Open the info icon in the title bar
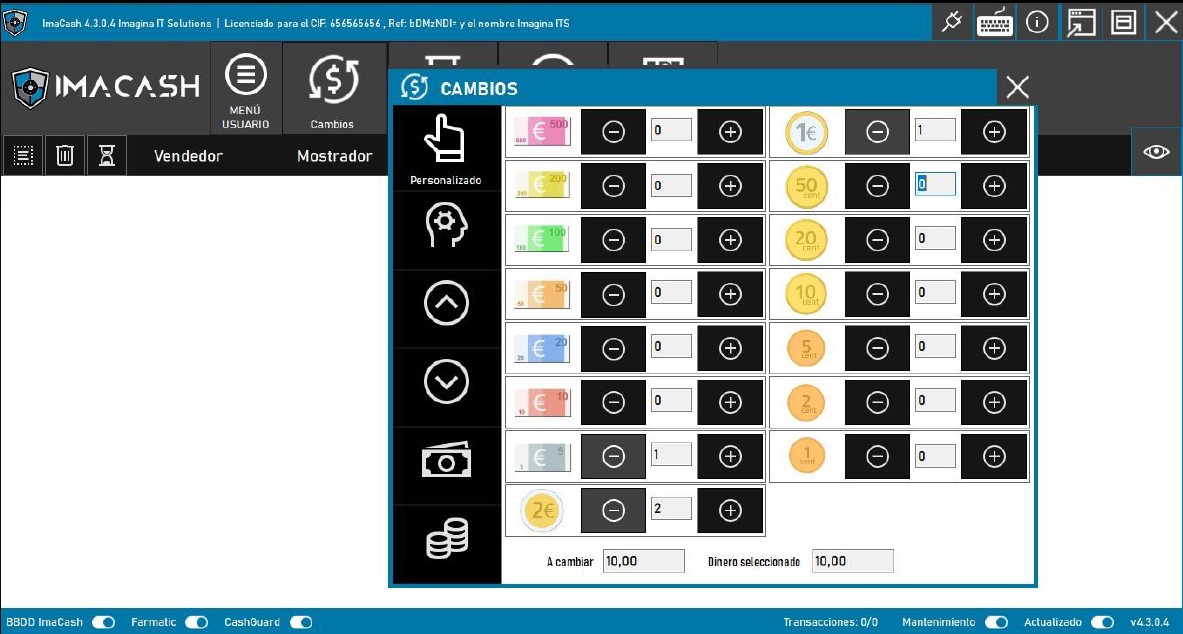1183x634 pixels. click(x=1037, y=22)
